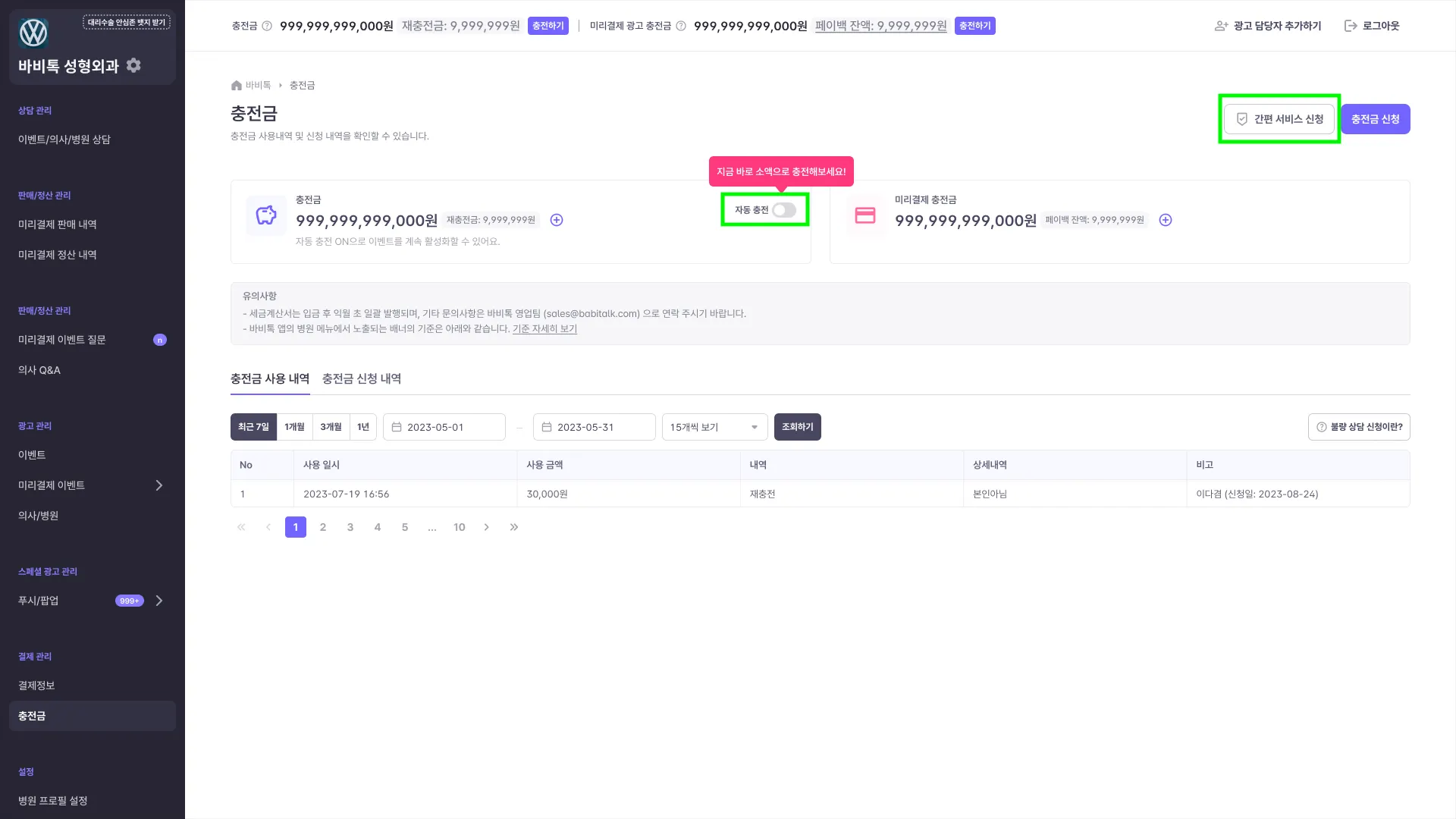This screenshot has width=1456, height=819.
Task: Click the home icon in breadcrumb
Action: [x=236, y=86]
